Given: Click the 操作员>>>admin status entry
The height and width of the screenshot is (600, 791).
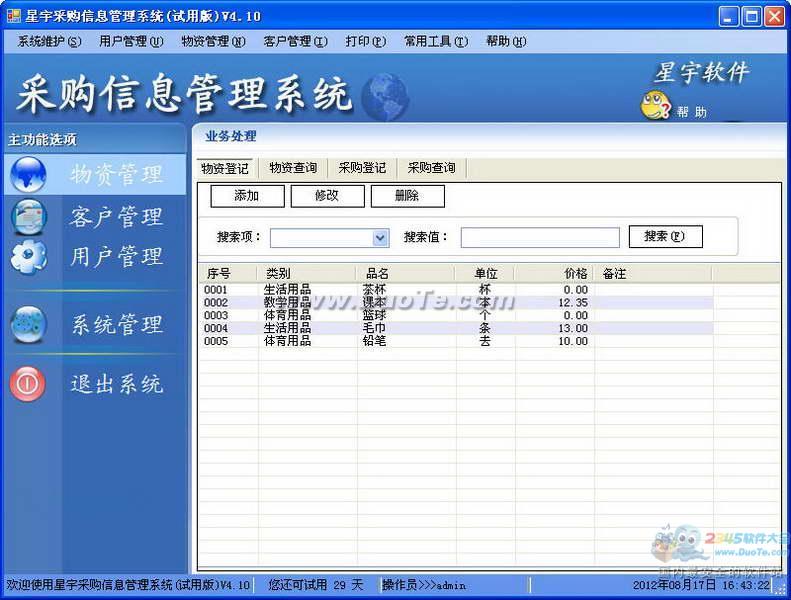Looking at the screenshot, I should coord(424,585).
